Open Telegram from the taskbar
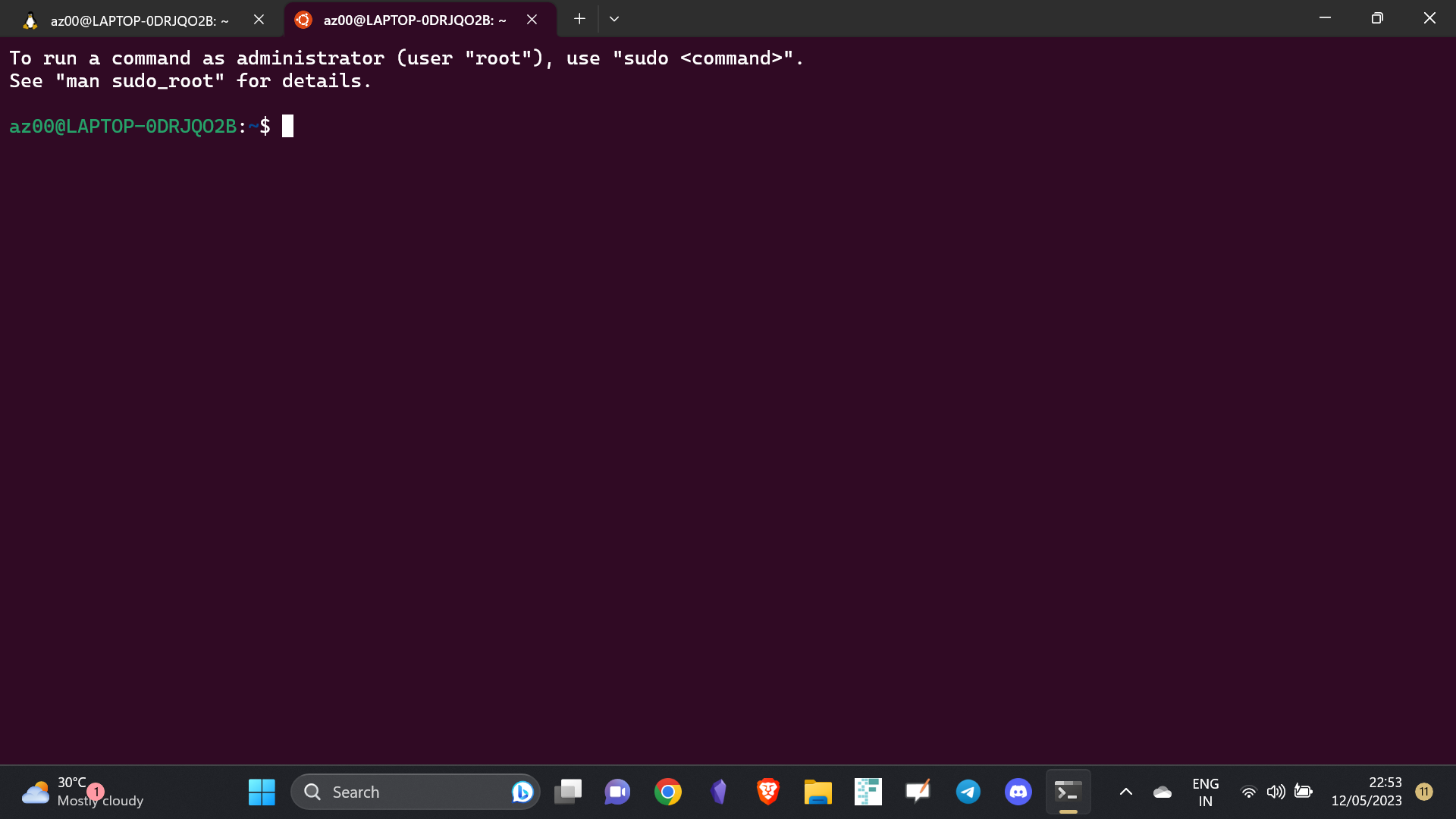1456x819 pixels. [x=968, y=792]
